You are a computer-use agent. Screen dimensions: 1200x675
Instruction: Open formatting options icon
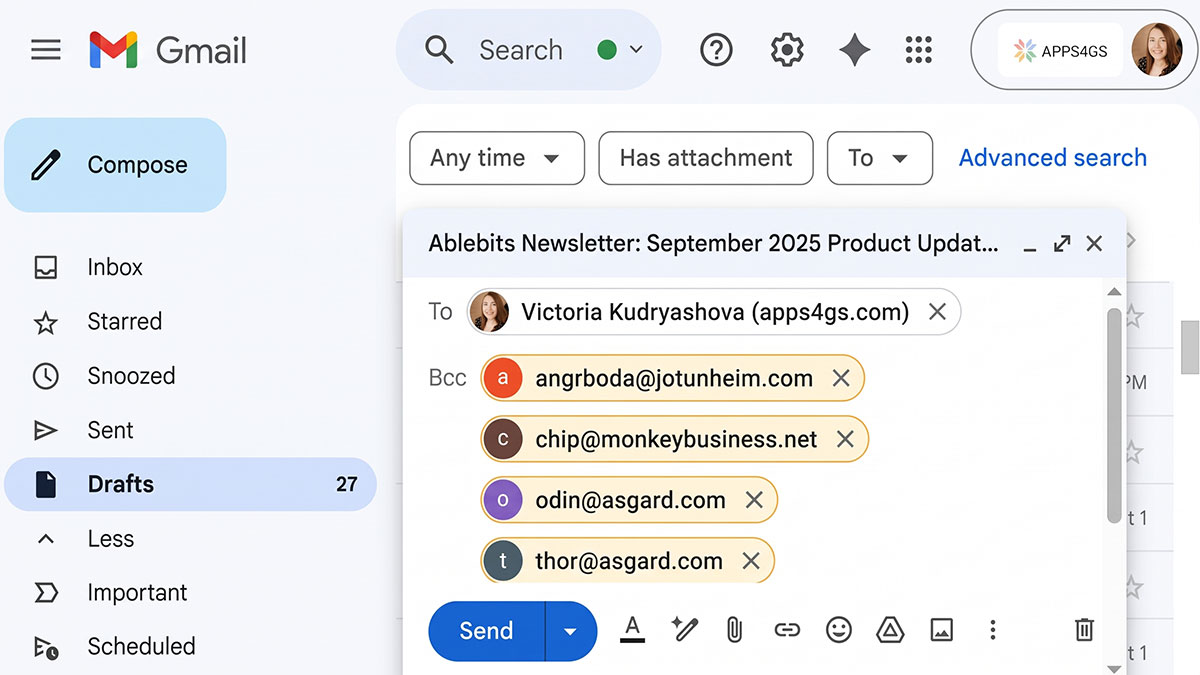[632, 630]
